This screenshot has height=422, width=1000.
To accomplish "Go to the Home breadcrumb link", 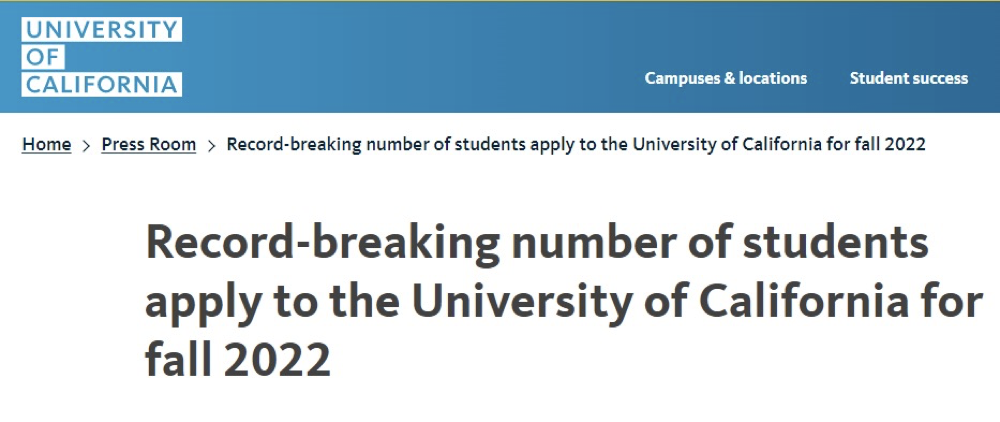I will pos(47,144).
